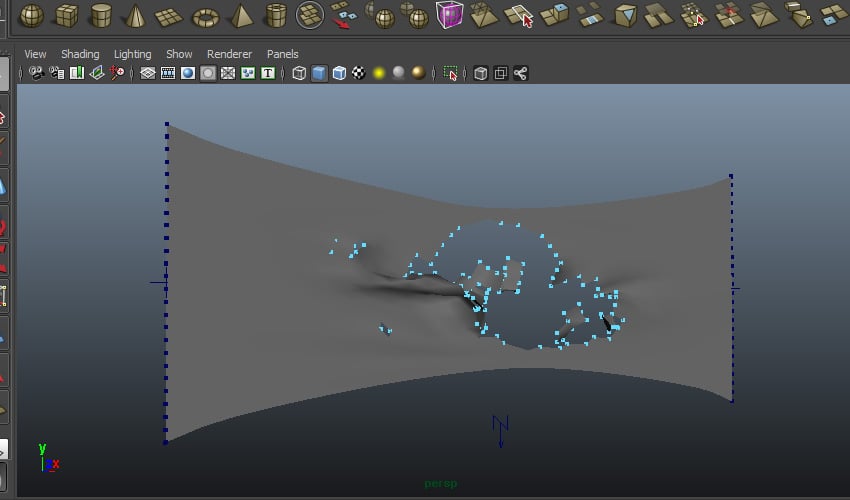Click the XYZ axis indicator

49,458
